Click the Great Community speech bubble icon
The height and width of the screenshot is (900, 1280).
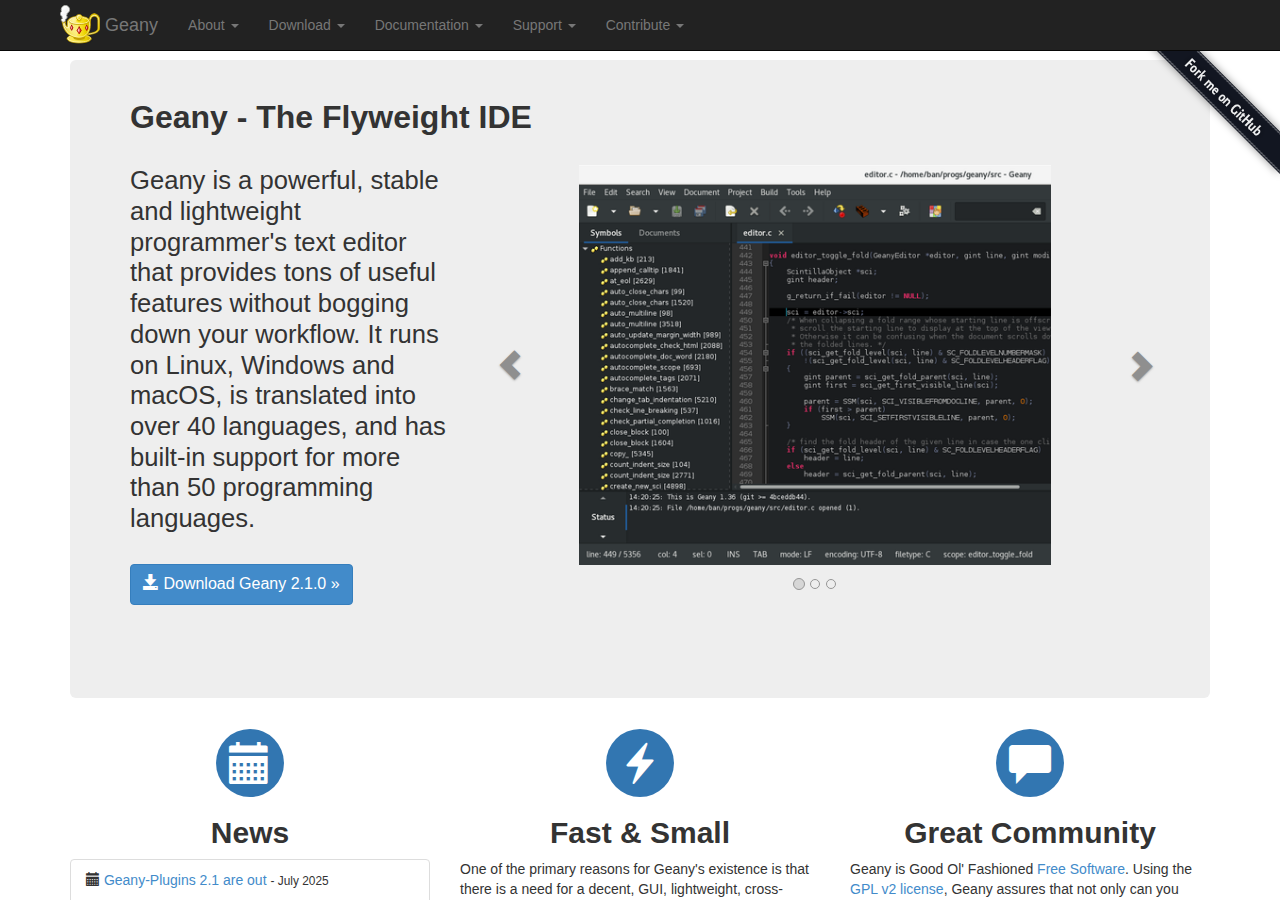point(1030,763)
